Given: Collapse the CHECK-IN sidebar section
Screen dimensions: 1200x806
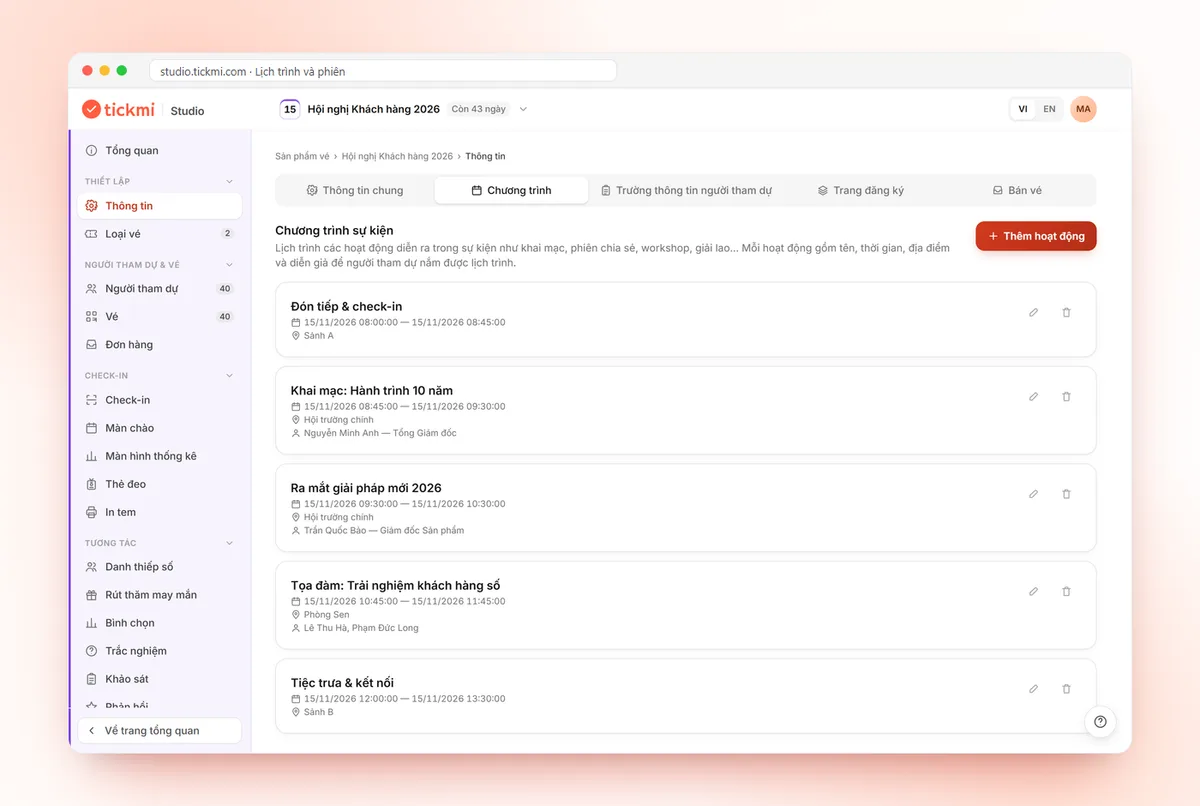Looking at the screenshot, I should (x=229, y=376).
